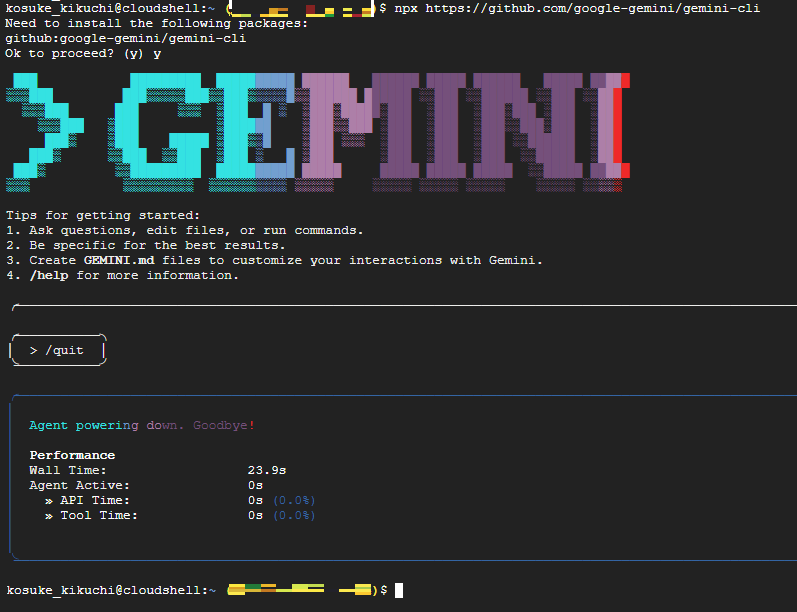Viewport: 797px width, 612px height.
Task: Click the 'Ok to proceed? (y) y' prompt
Action: [x=83, y=53]
